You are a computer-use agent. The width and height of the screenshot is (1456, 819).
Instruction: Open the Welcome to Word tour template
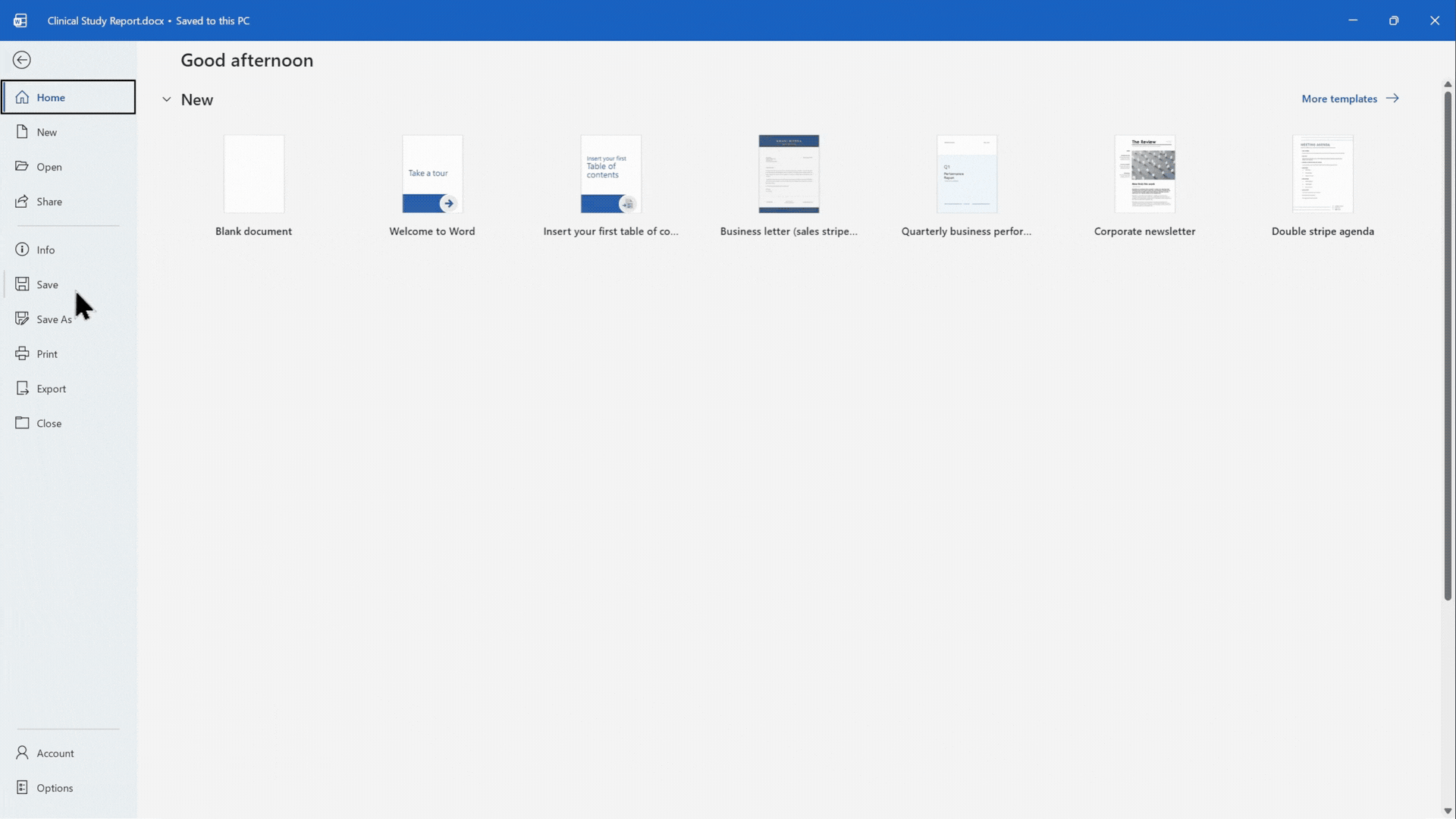[432, 174]
